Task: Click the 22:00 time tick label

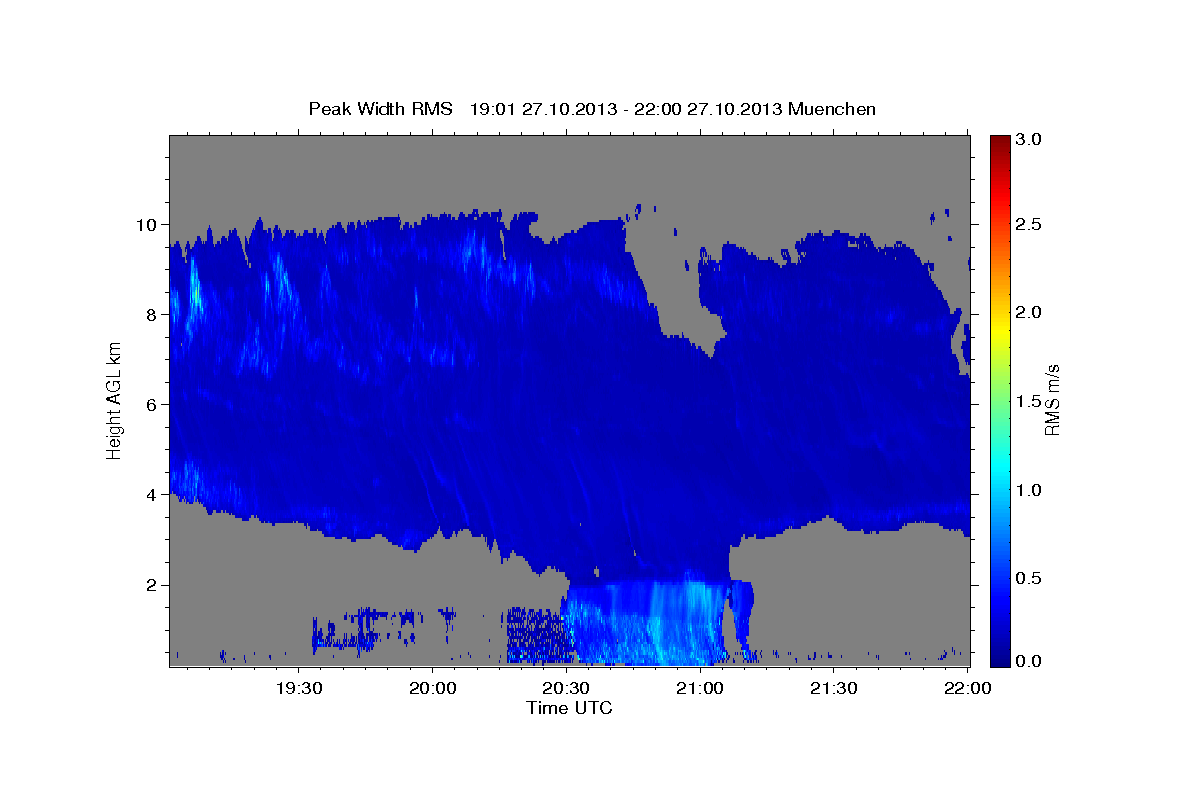Action: pyautogui.click(x=967, y=688)
